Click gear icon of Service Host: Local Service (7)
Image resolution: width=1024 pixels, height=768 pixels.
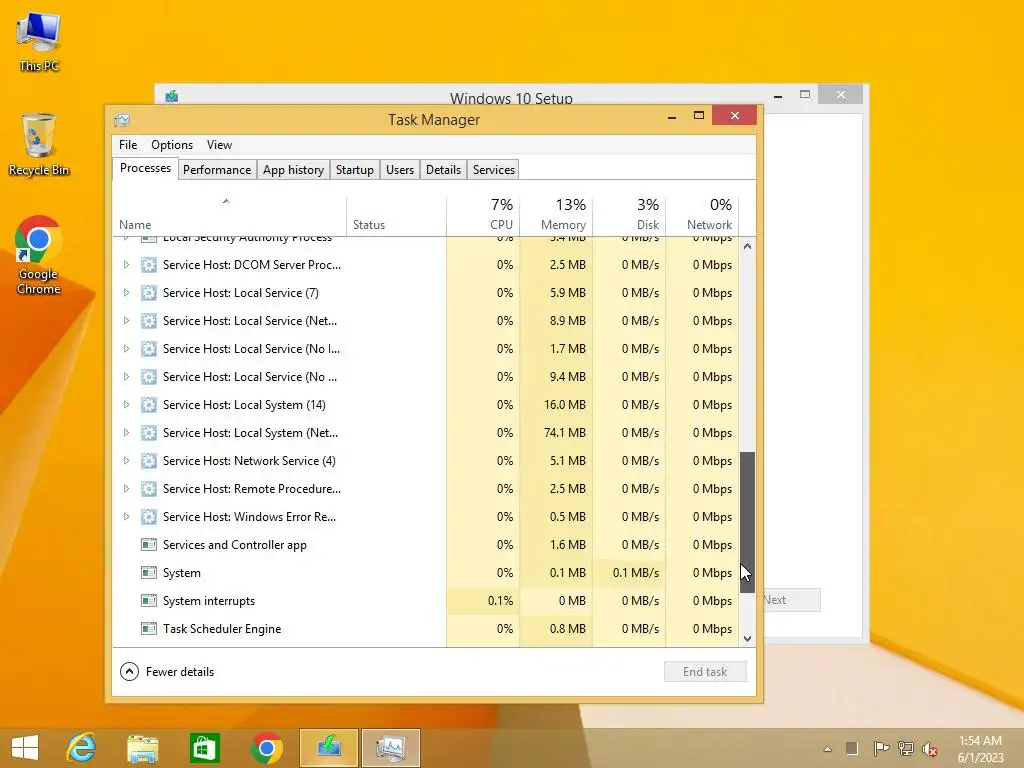point(149,293)
